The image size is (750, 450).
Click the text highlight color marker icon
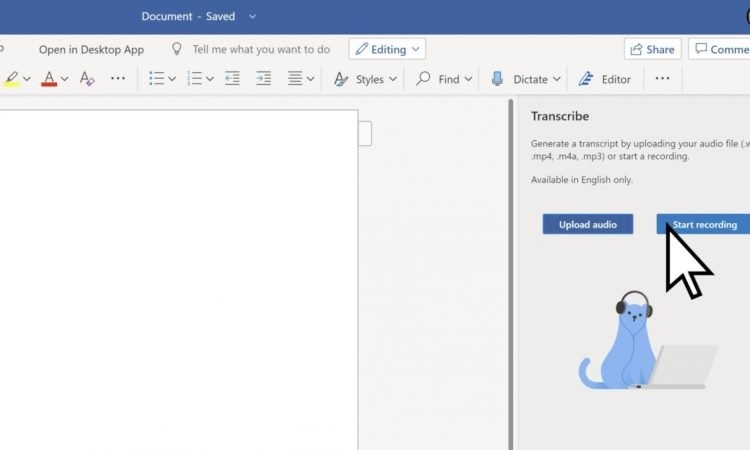click(x=11, y=79)
